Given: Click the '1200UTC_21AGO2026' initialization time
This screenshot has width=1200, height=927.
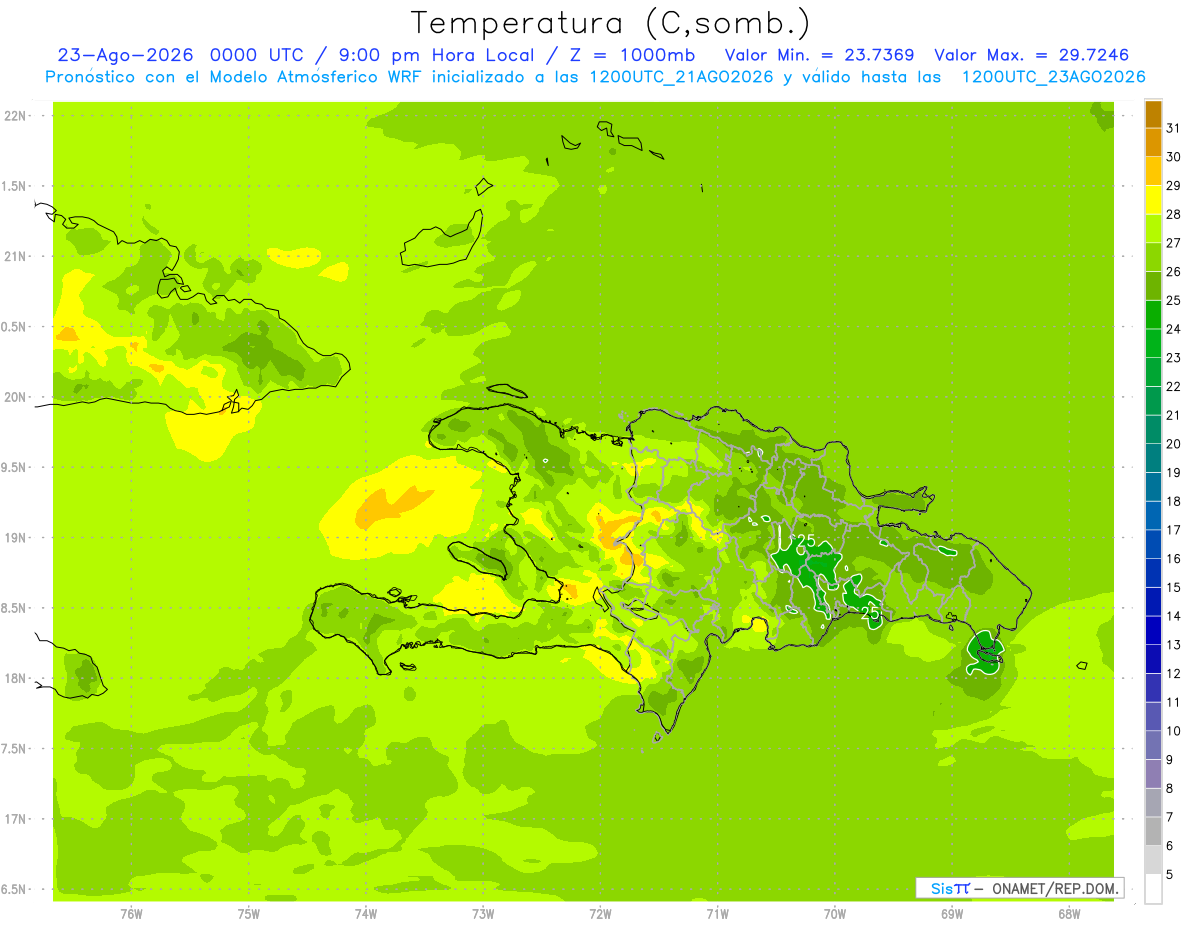Looking at the screenshot, I should click(x=682, y=77).
